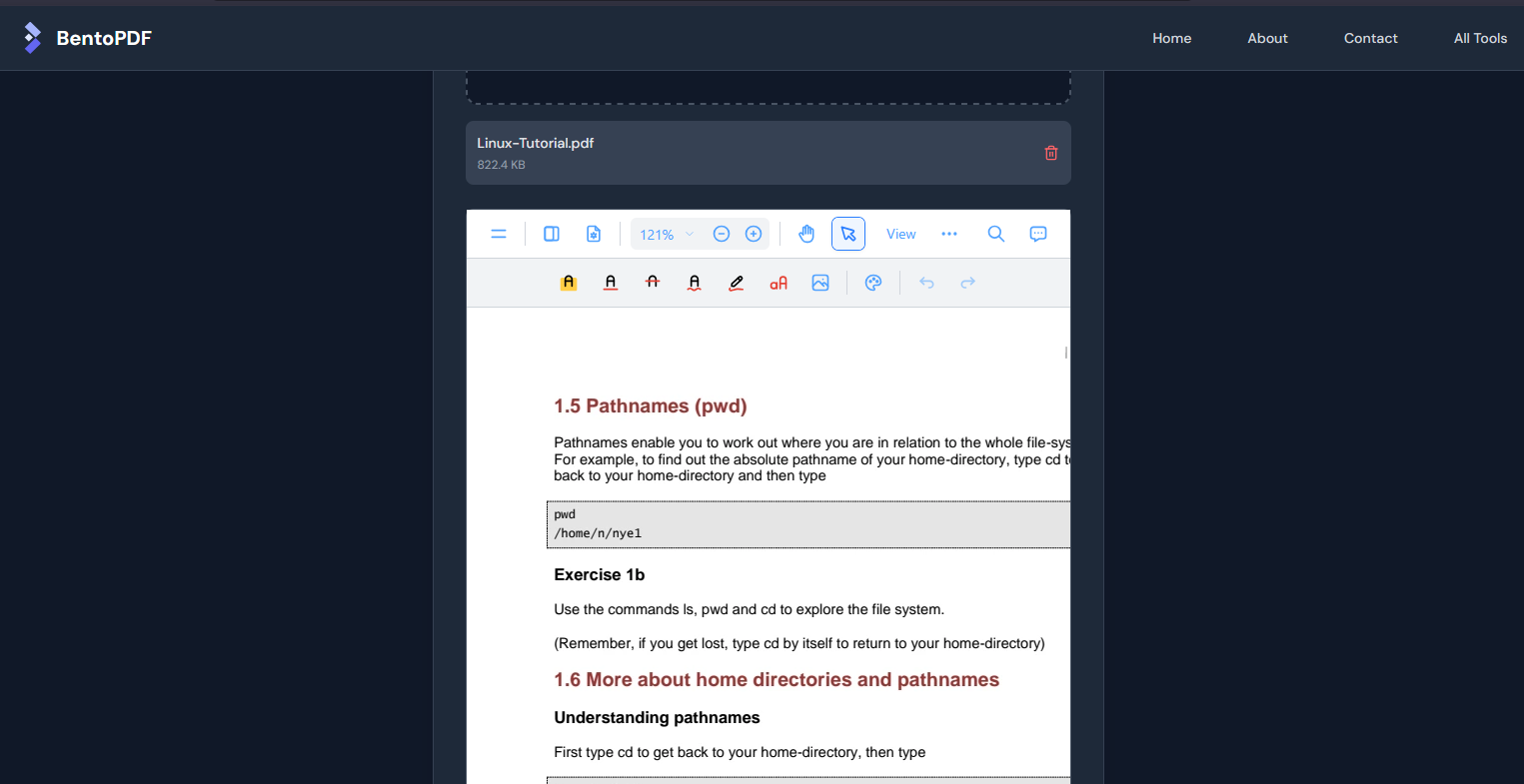
Task: Click the heading 1.5 Pathnames (pwd)
Action: point(651,405)
